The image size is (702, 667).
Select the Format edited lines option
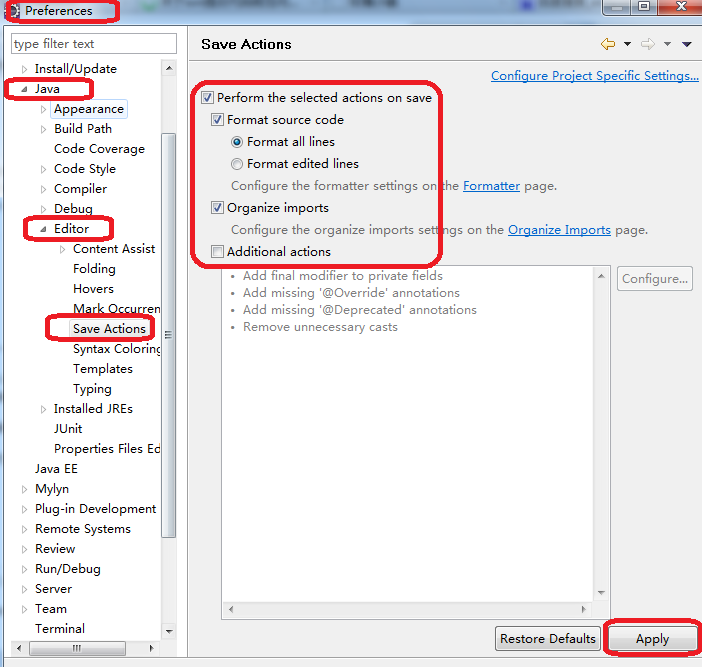point(237,164)
